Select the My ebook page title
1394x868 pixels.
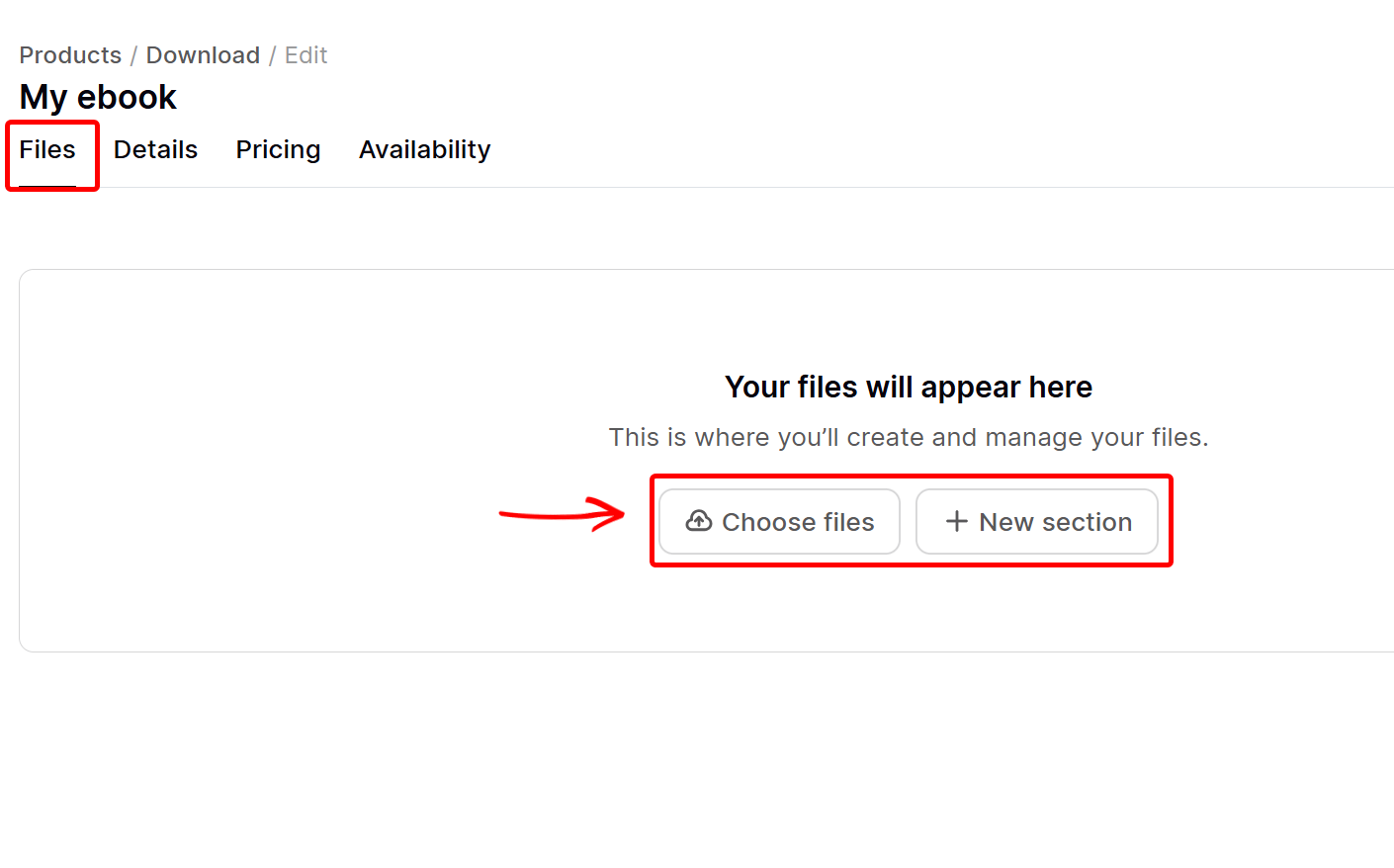coord(98,97)
